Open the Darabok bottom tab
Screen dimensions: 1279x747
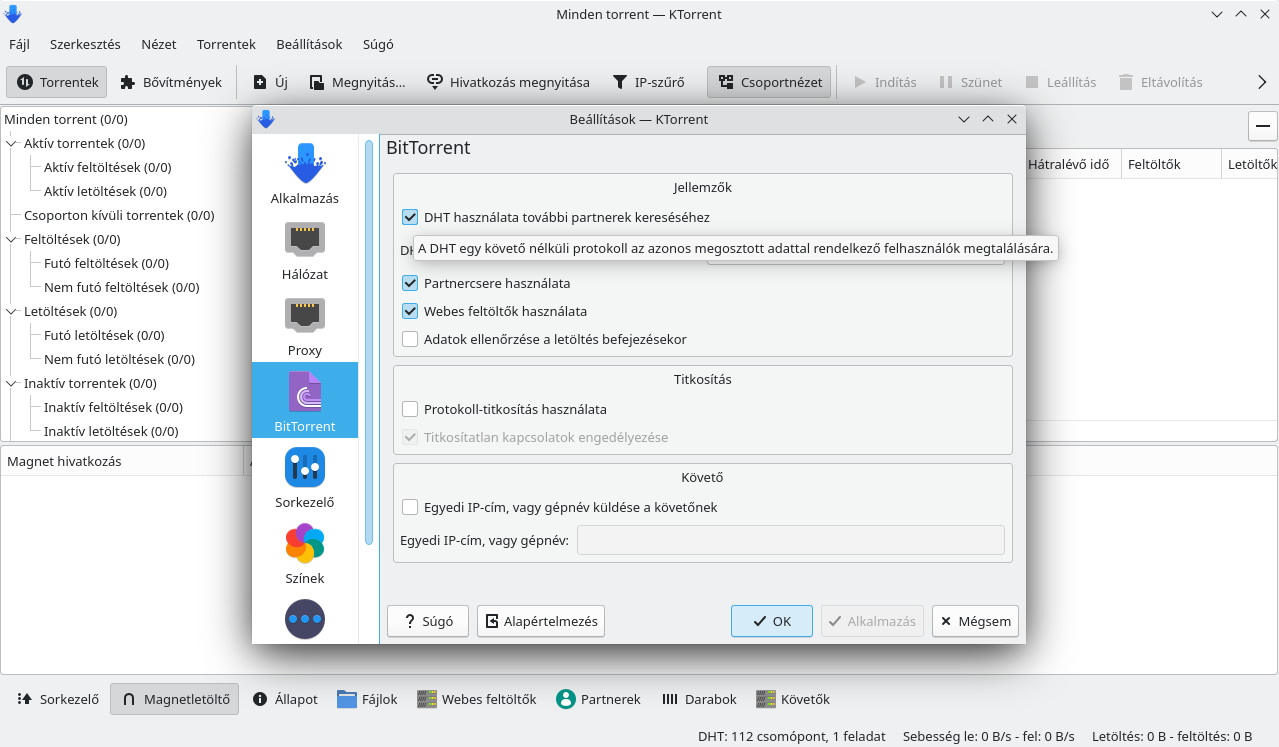click(699, 699)
